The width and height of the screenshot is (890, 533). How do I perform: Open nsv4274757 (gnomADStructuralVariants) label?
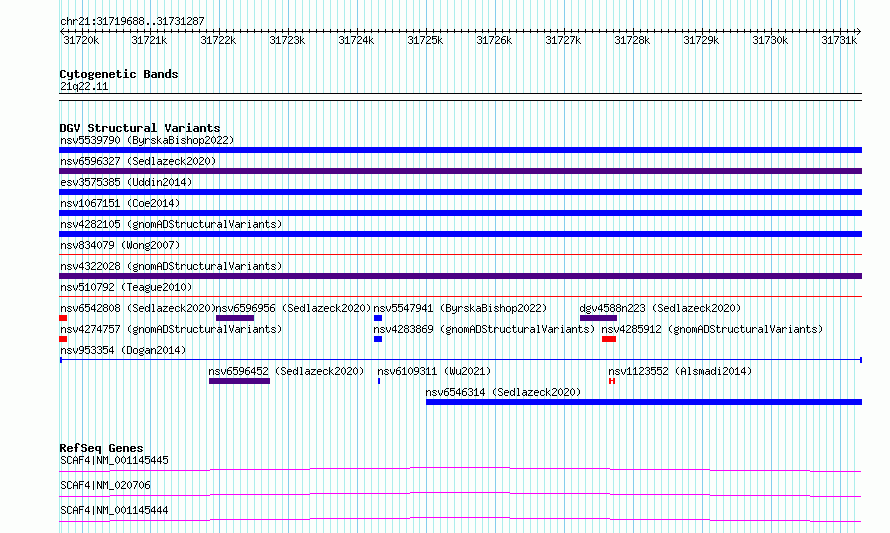tap(171, 329)
